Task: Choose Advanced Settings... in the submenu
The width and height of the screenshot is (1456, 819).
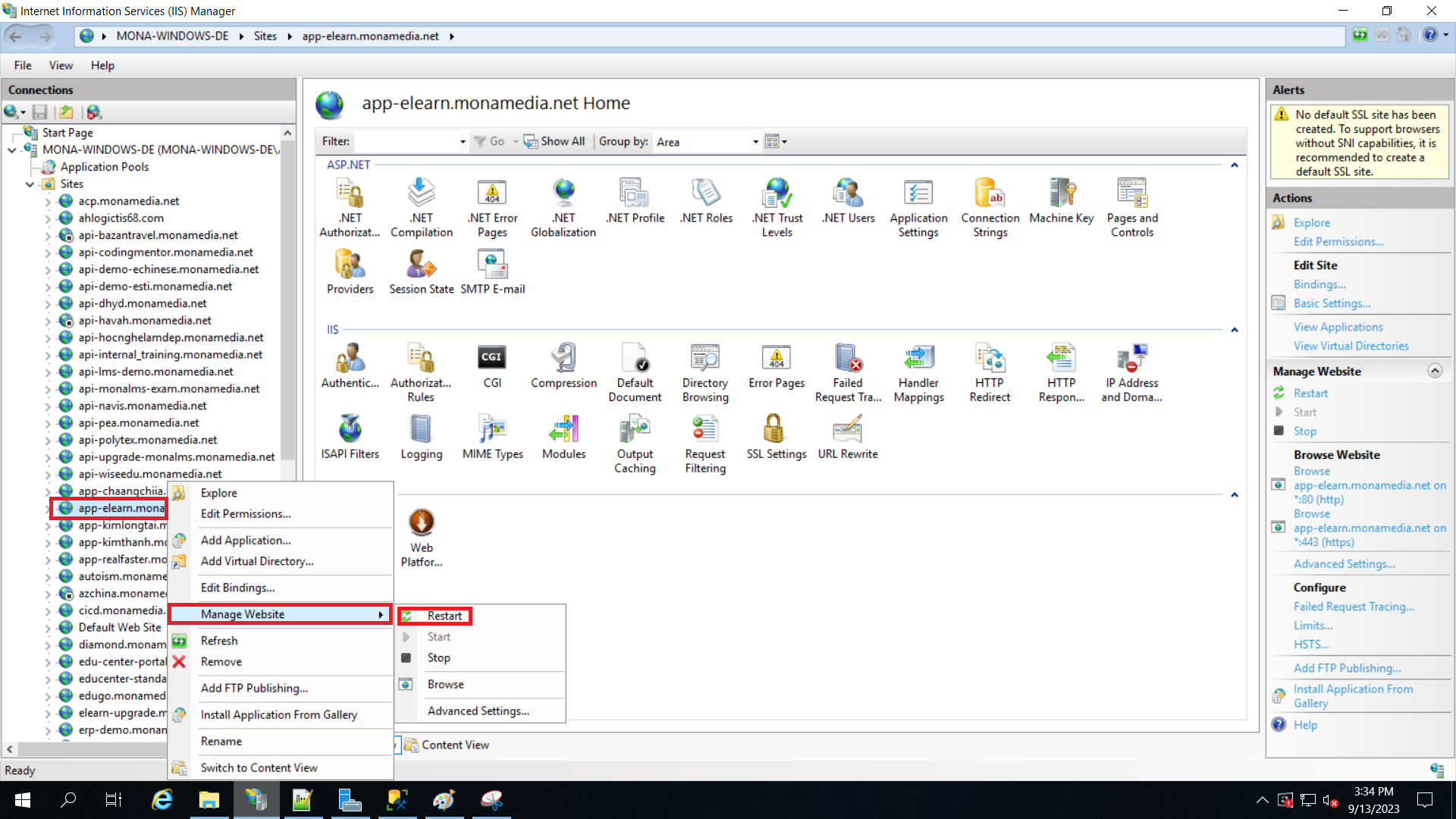Action: [478, 711]
